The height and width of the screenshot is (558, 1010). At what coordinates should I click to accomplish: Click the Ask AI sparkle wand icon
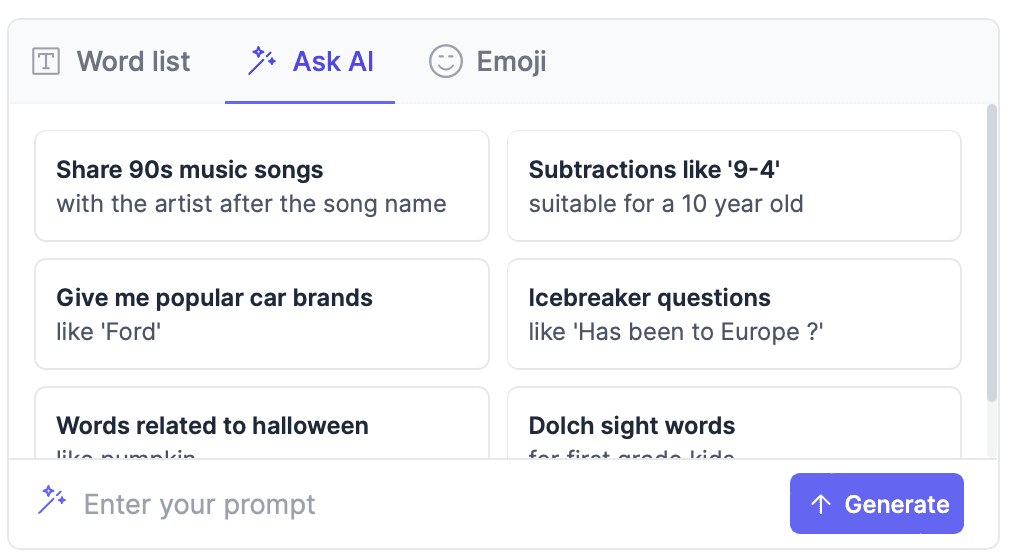point(262,61)
